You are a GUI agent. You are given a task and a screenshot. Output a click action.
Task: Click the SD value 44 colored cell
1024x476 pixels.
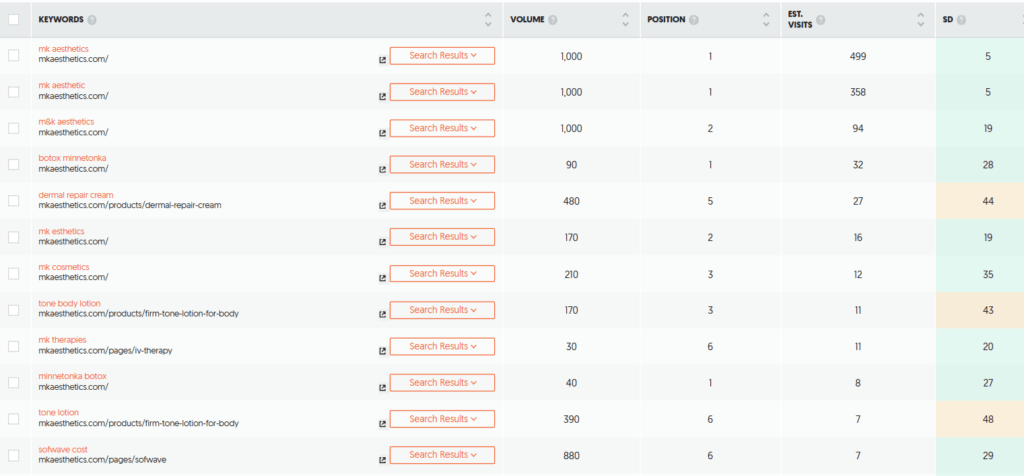point(980,201)
